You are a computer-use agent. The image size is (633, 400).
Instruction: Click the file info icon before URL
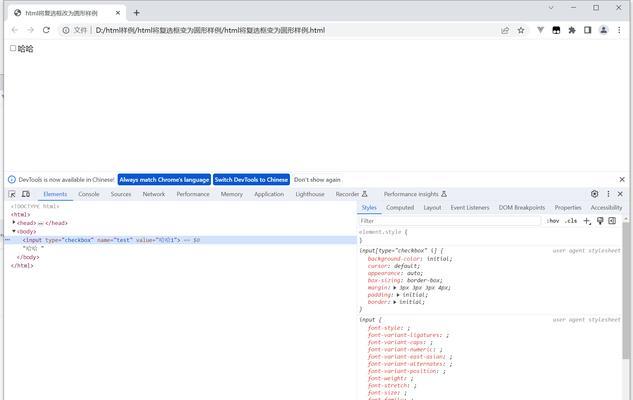tap(65, 30)
